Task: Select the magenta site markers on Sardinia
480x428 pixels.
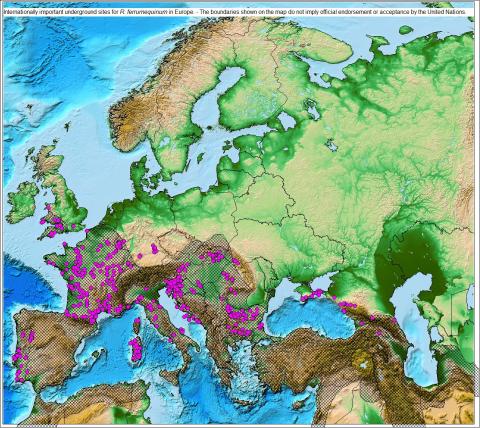Action: [x=136, y=350]
